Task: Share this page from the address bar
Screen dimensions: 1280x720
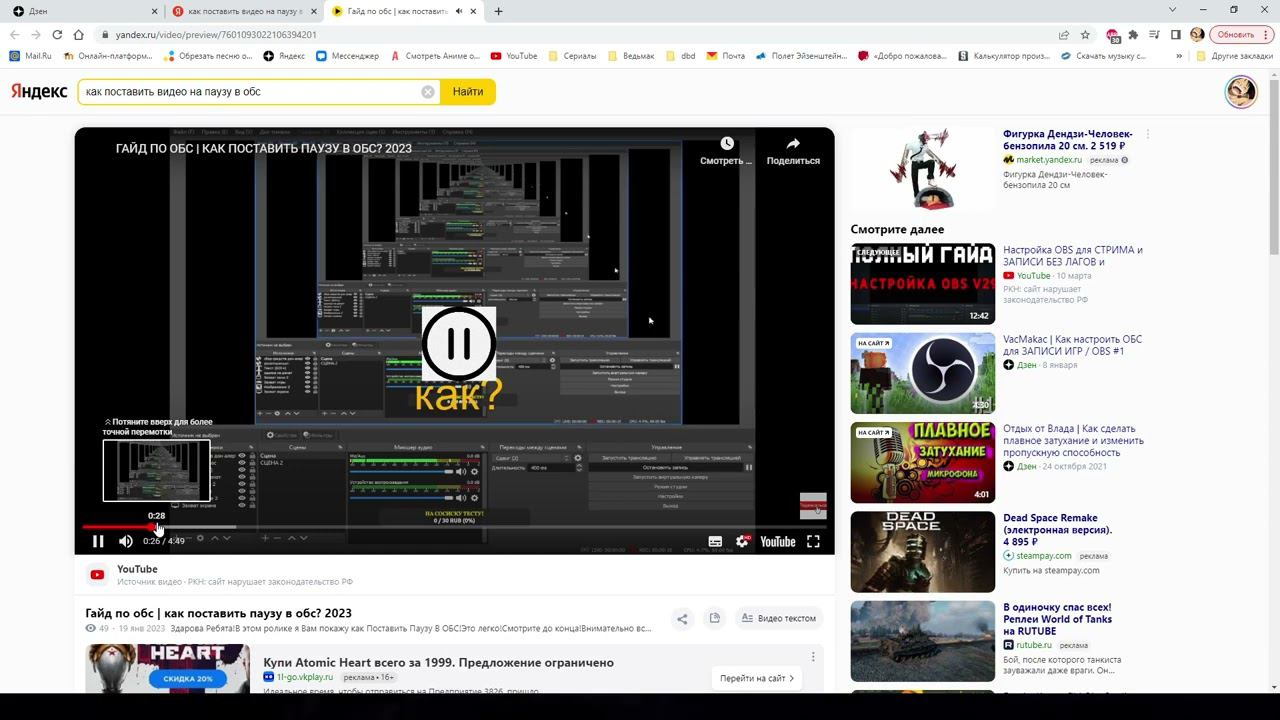Action: coord(1064,35)
